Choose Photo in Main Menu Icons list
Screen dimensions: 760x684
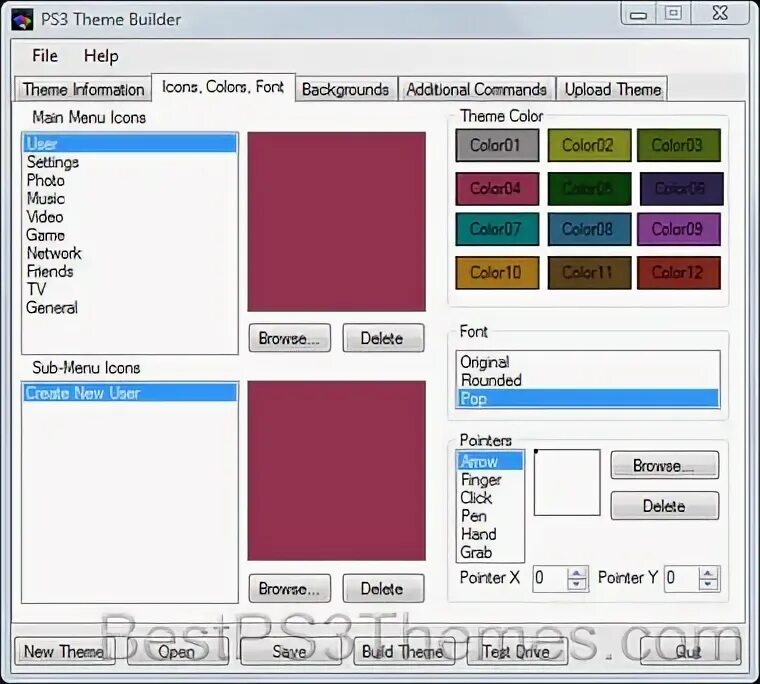point(130,180)
